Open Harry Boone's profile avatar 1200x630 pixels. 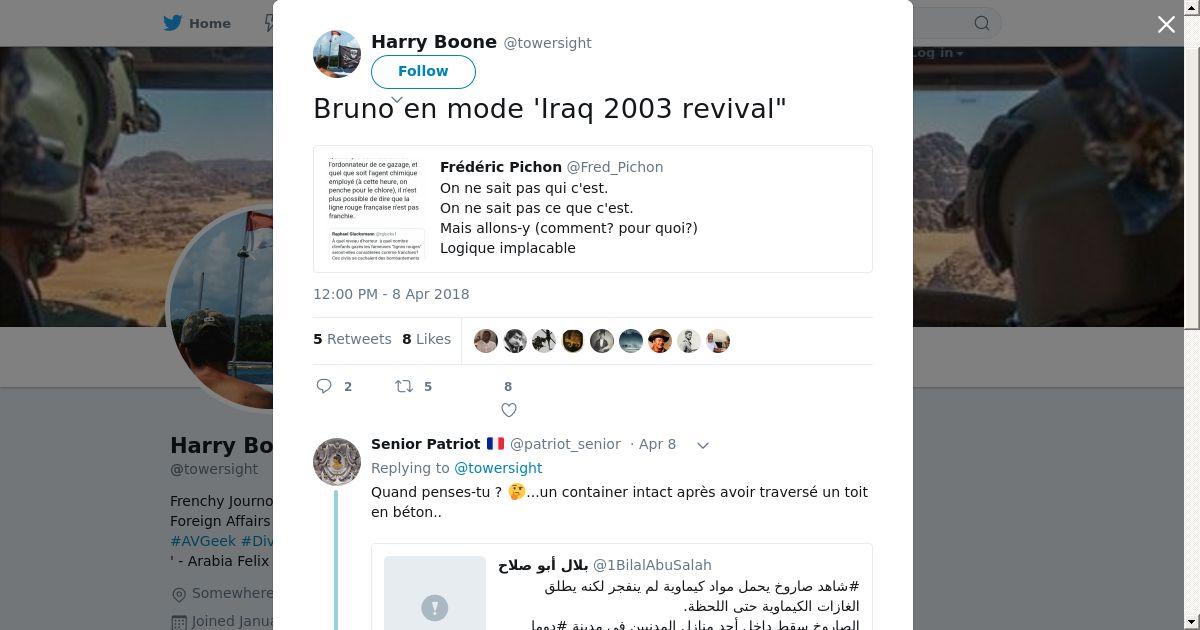[x=337, y=54]
